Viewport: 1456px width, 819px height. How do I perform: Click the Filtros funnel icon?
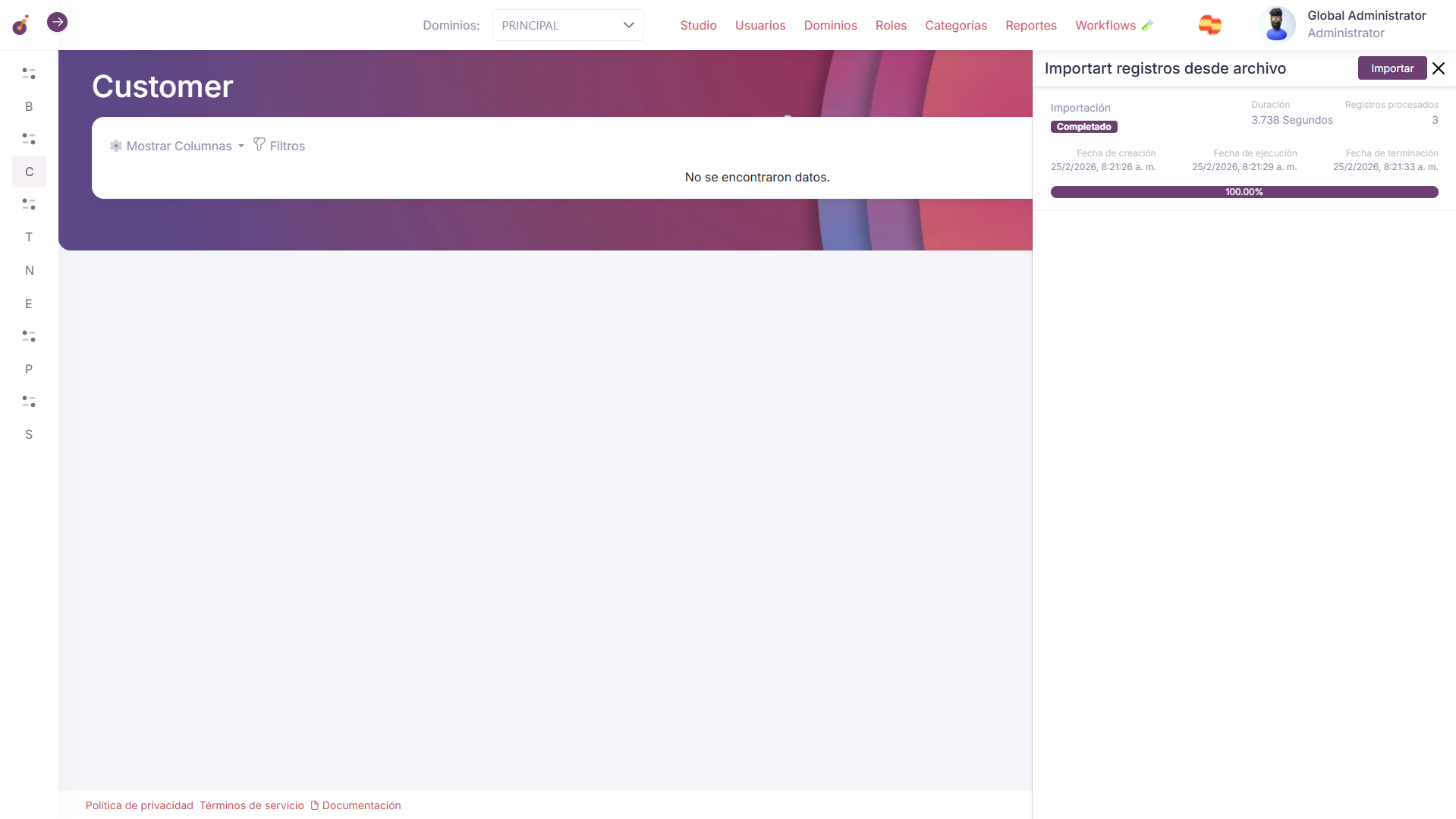[259, 144]
